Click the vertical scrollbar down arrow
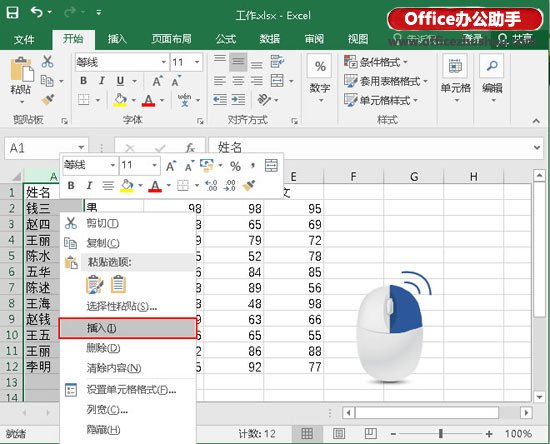 click(539, 397)
